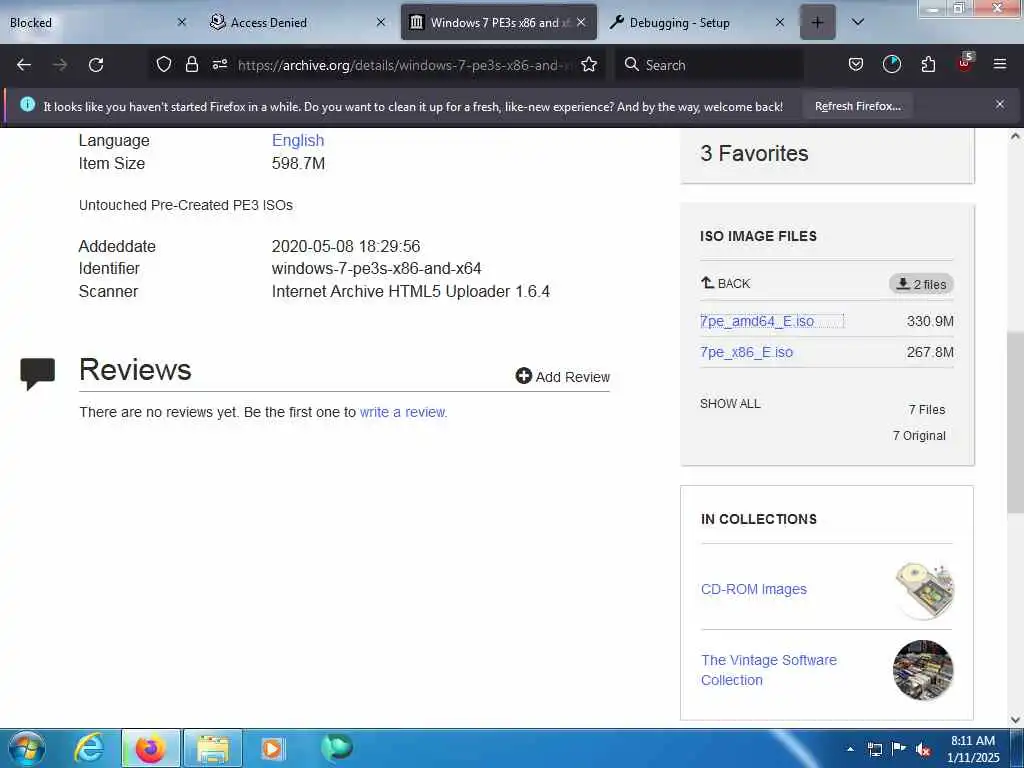
Task: Open Action Center flag icon
Action: 899,749
